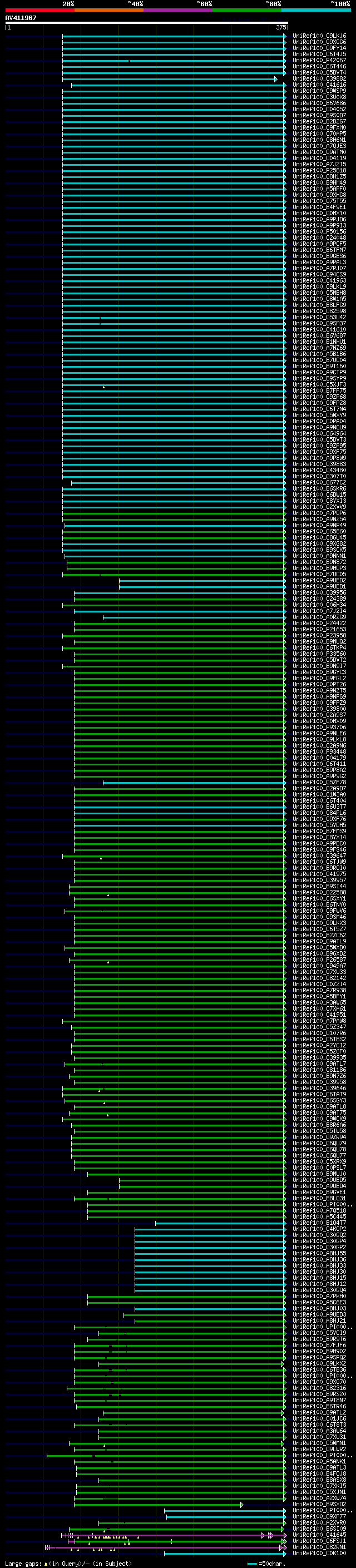The width and height of the screenshot is (356, 1568).
Task: Click the cyan alignment bar for UniRef100_A0RZG9
Action: coord(194,617)
